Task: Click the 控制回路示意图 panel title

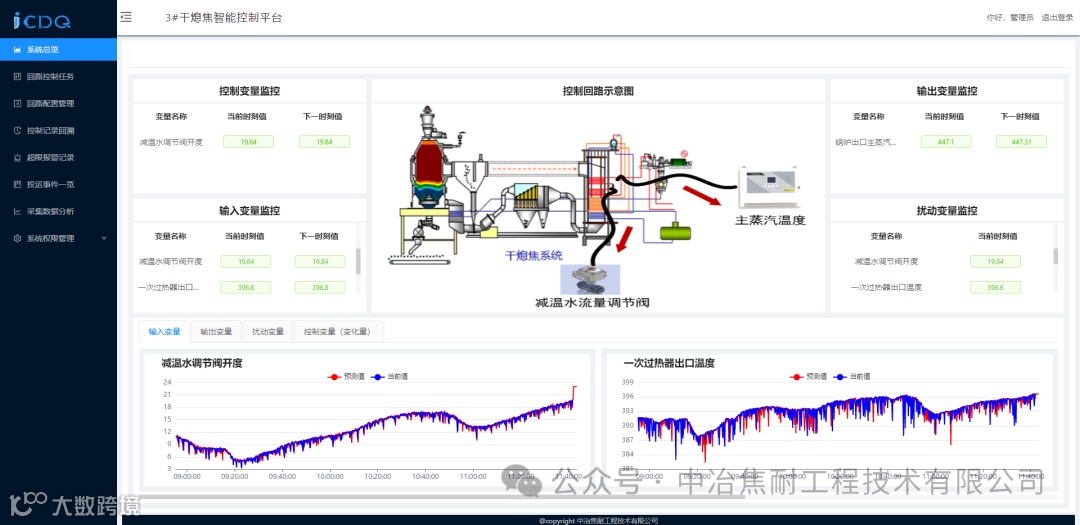Action: click(x=598, y=91)
